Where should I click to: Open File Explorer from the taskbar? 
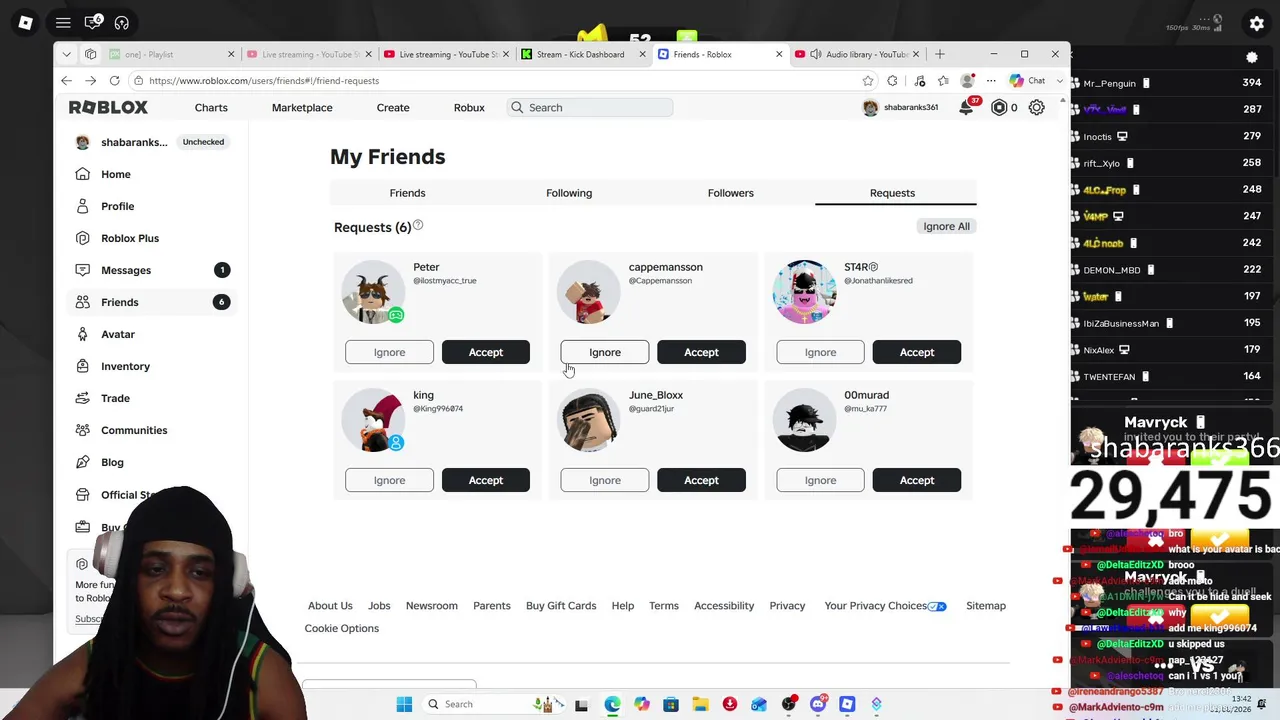pyautogui.click(x=700, y=705)
